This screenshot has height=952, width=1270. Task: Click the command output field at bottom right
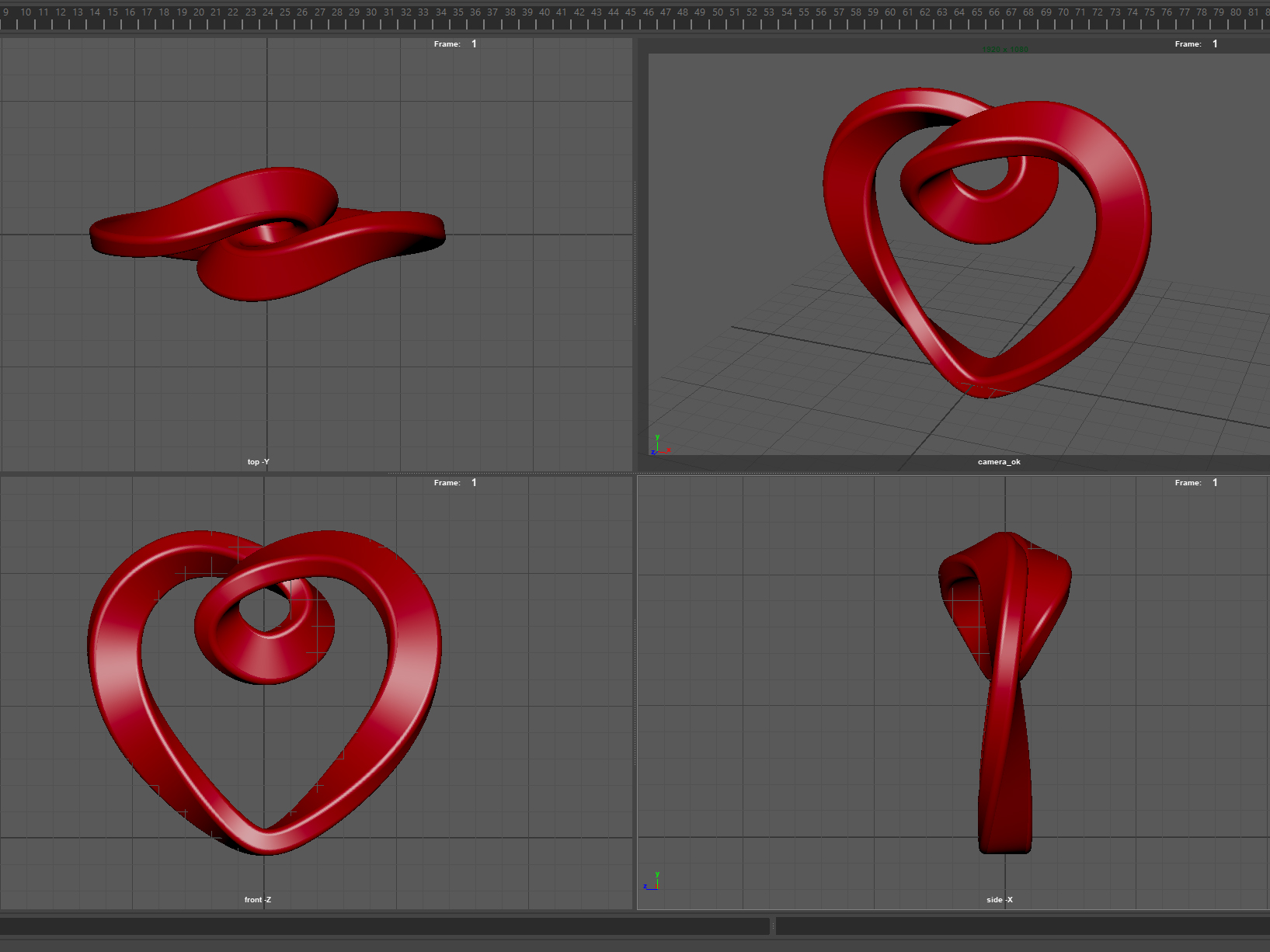[x=1023, y=926]
